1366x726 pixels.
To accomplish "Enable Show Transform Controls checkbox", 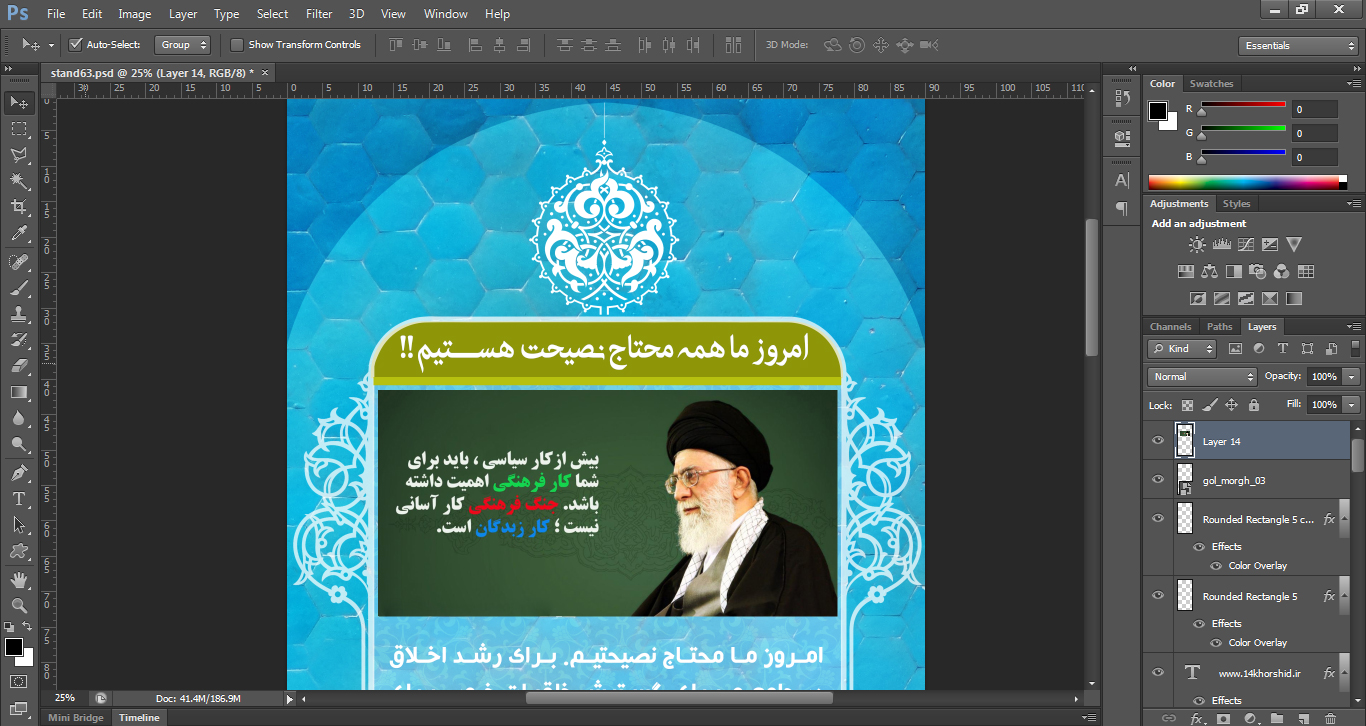I will tap(237, 45).
